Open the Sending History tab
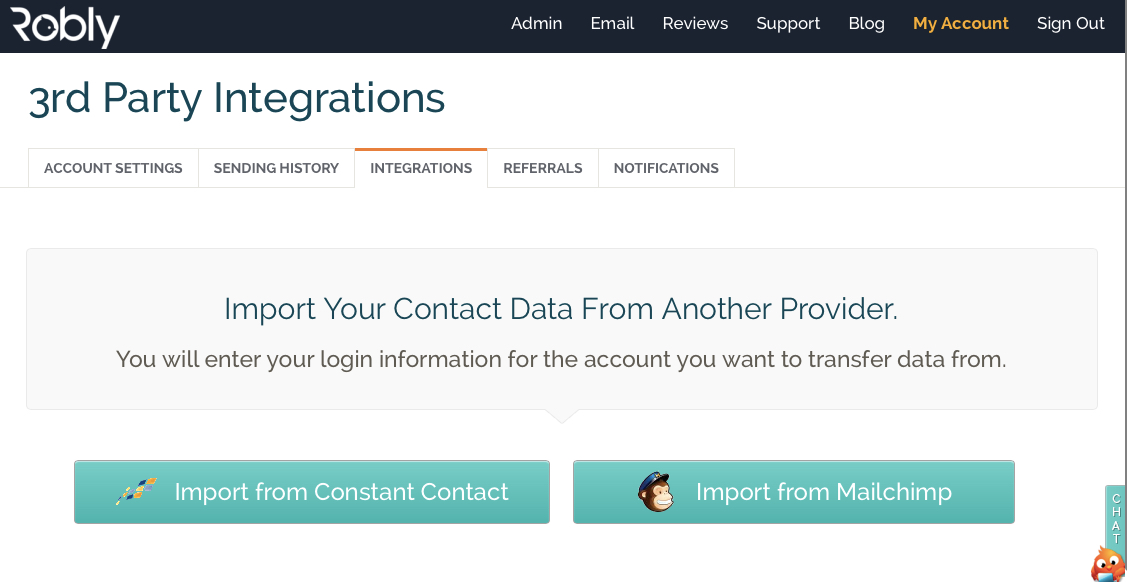This screenshot has width=1127, height=582. (x=276, y=168)
